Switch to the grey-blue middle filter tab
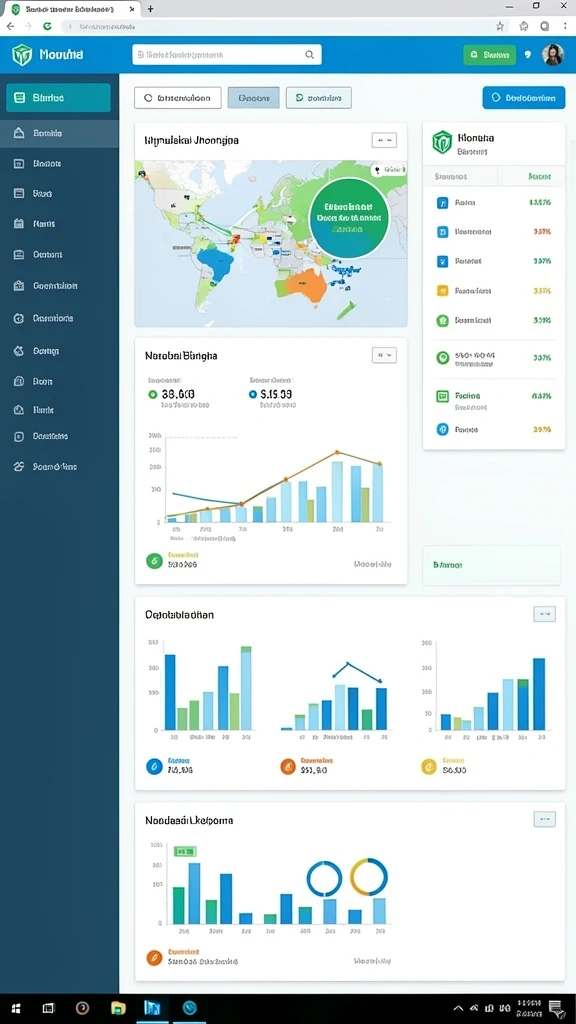Viewport: 576px width, 1024px height. [253, 98]
